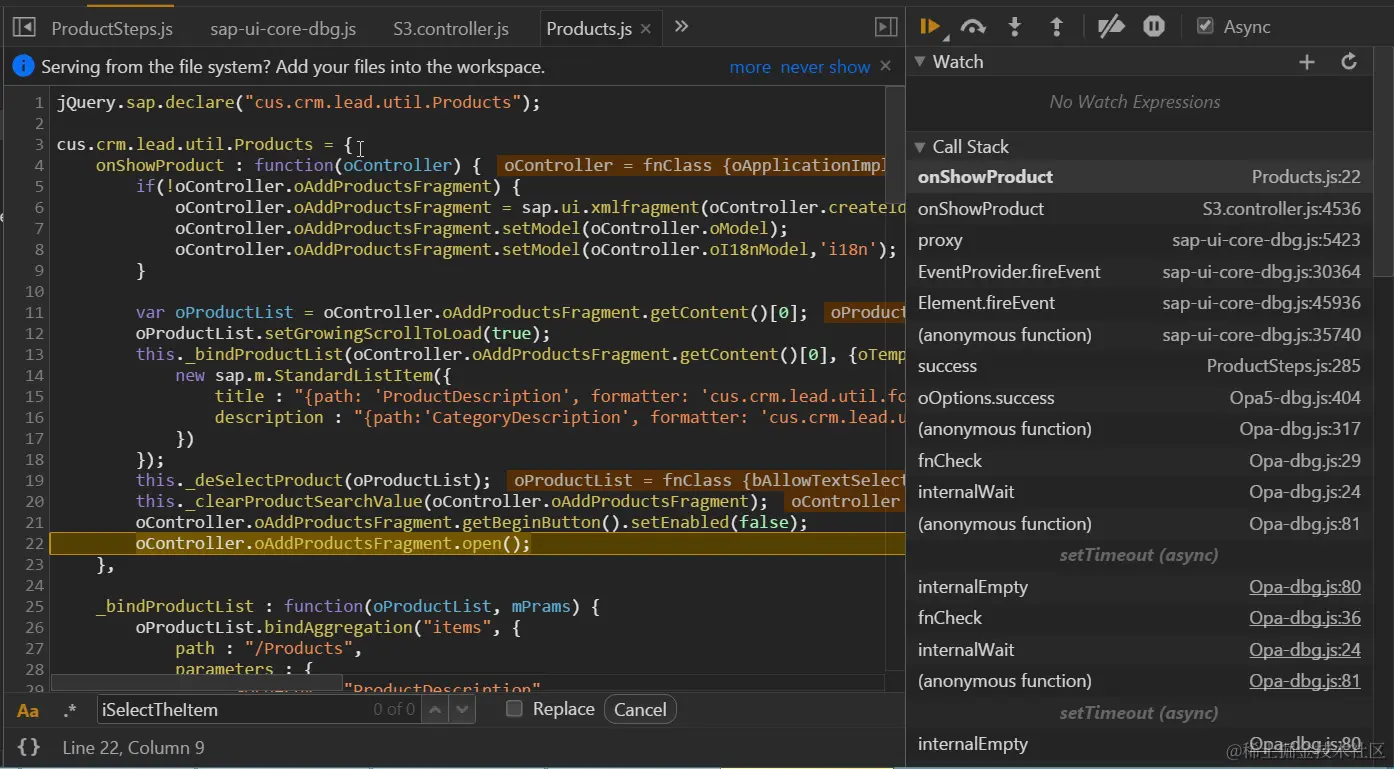Step into next function call
The image size is (1394, 769).
(x=1015, y=27)
